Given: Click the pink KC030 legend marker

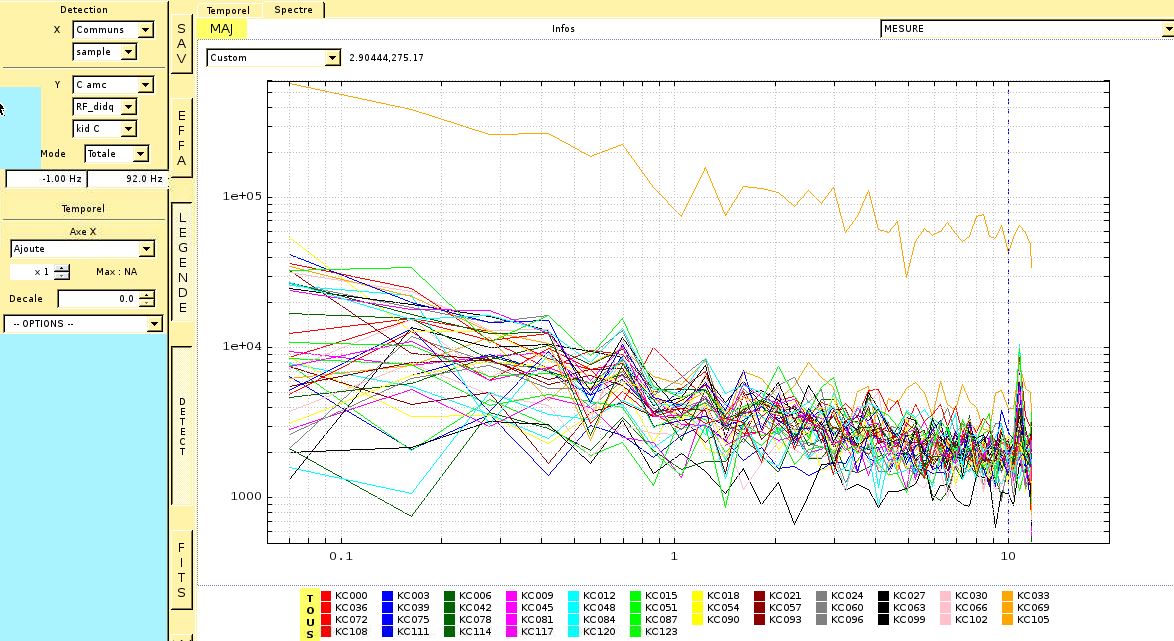Looking at the screenshot, I should [x=946, y=596].
